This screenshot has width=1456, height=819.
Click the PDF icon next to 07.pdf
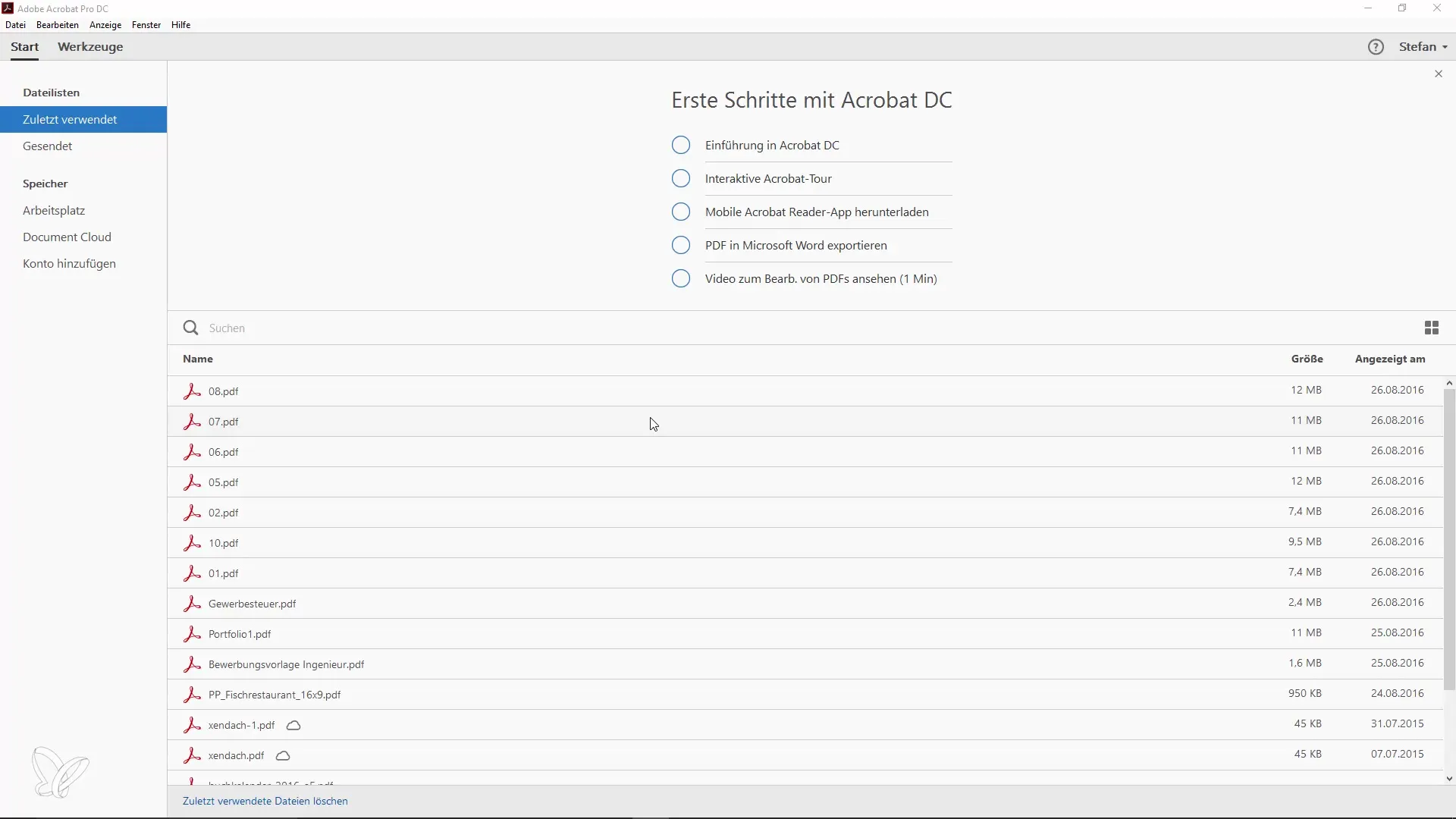pyautogui.click(x=192, y=422)
